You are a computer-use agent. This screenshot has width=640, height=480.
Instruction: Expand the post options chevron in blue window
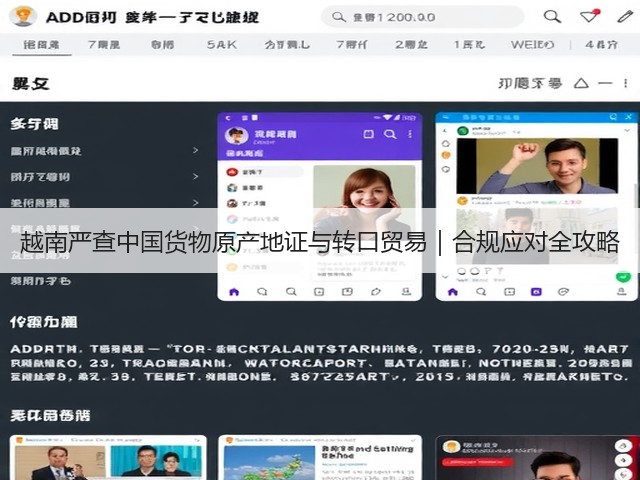[x=627, y=131]
